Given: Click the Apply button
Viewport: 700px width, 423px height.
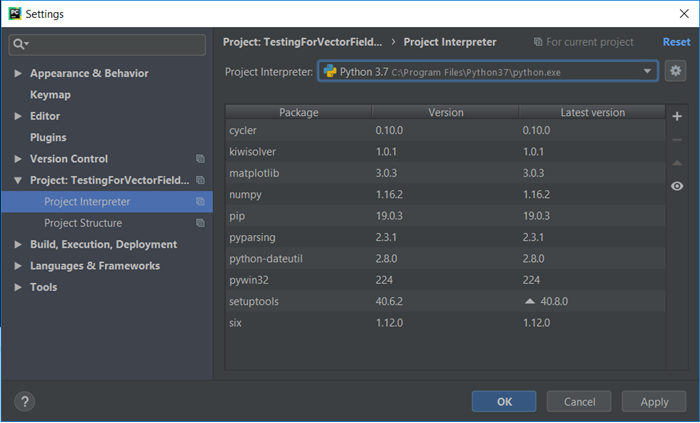Looking at the screenshot, I should tap(654, 402).
